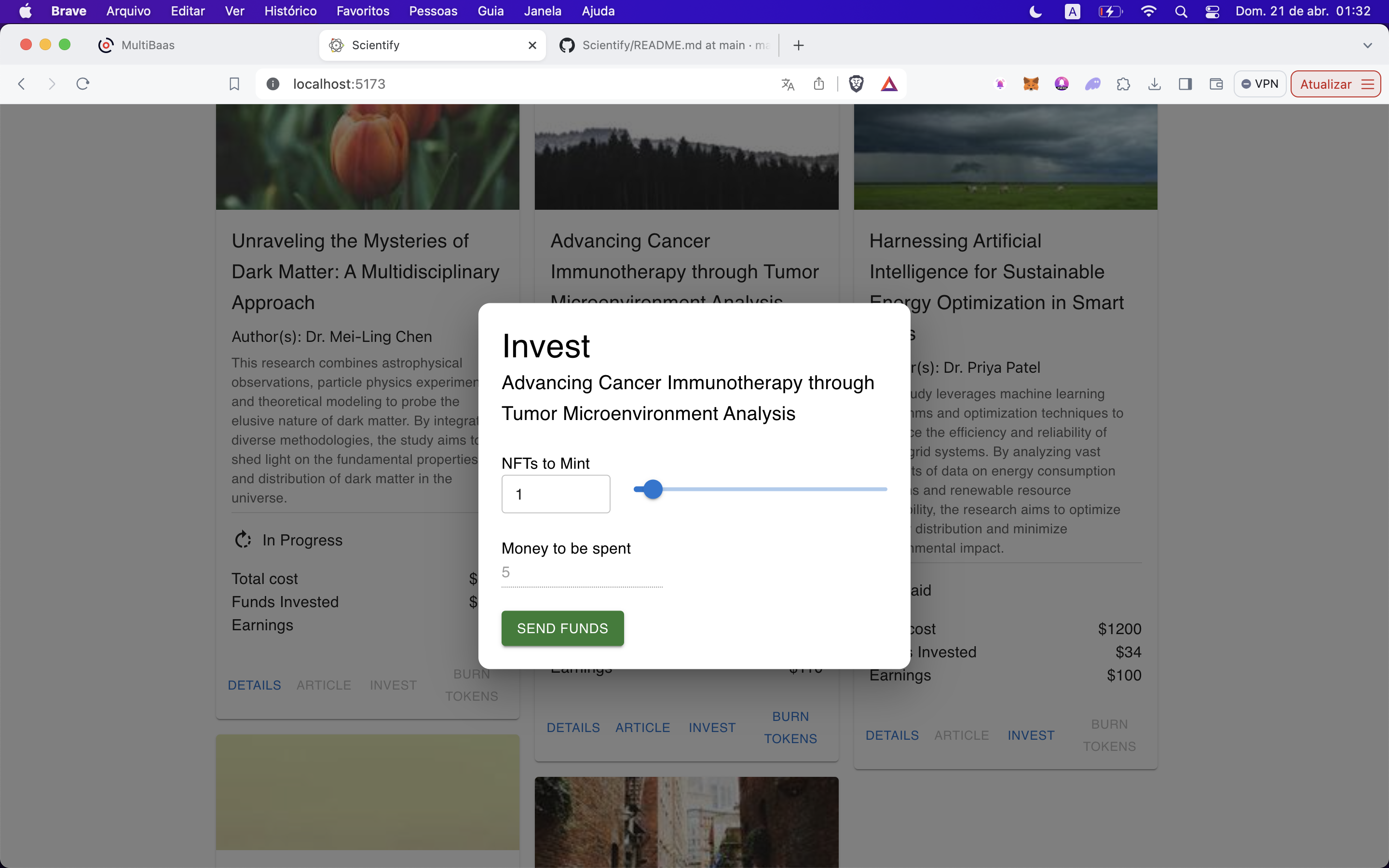Screen dimensions: 1389x868
Task: Open the Brave Wallet icon
Action: click(1216, 84)
